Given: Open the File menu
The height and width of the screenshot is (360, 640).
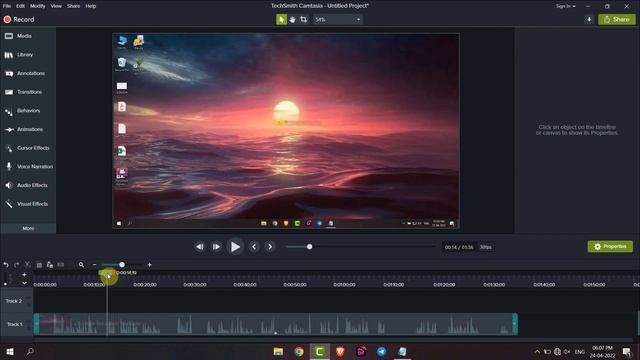Looking at the screenshot, I should coord(7,6).
